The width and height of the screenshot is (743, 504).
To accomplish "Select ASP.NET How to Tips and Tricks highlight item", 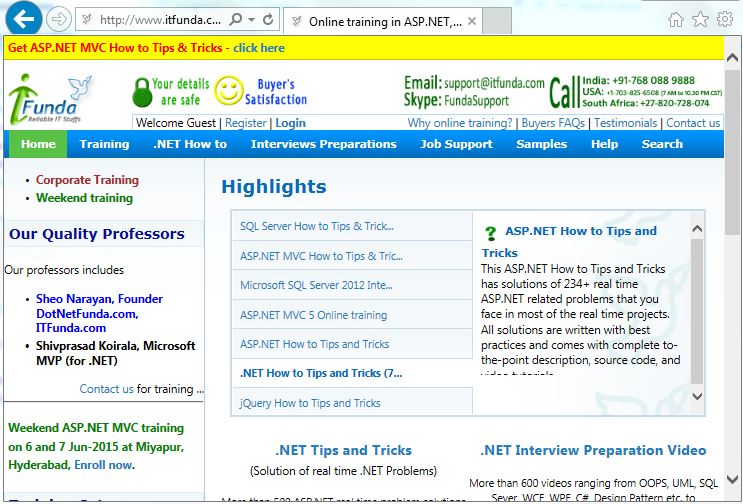I will click(x=352, y=344).
